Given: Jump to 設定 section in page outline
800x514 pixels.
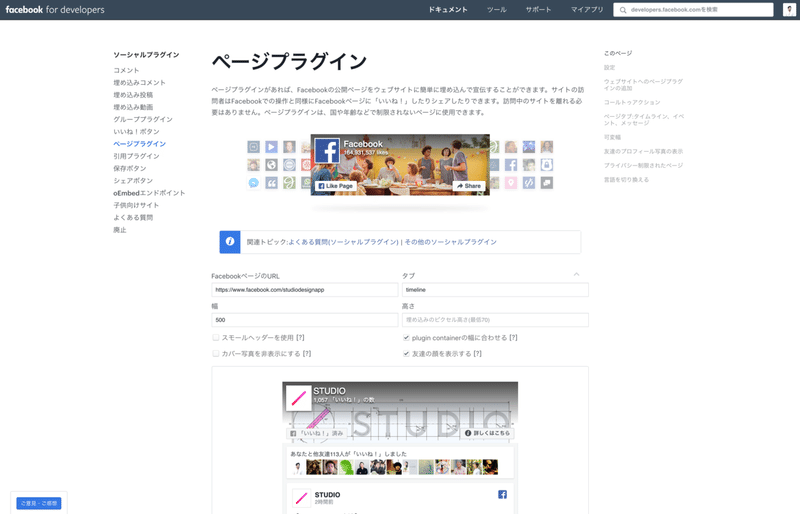Looking at the screenshot, I should pos(609,67).
